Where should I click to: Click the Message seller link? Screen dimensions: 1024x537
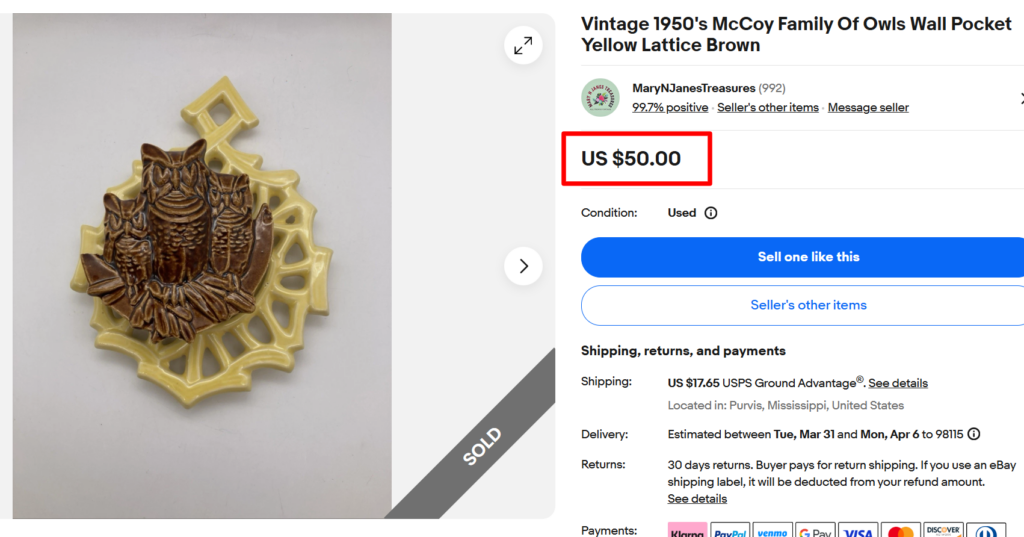tap(868, 108)
